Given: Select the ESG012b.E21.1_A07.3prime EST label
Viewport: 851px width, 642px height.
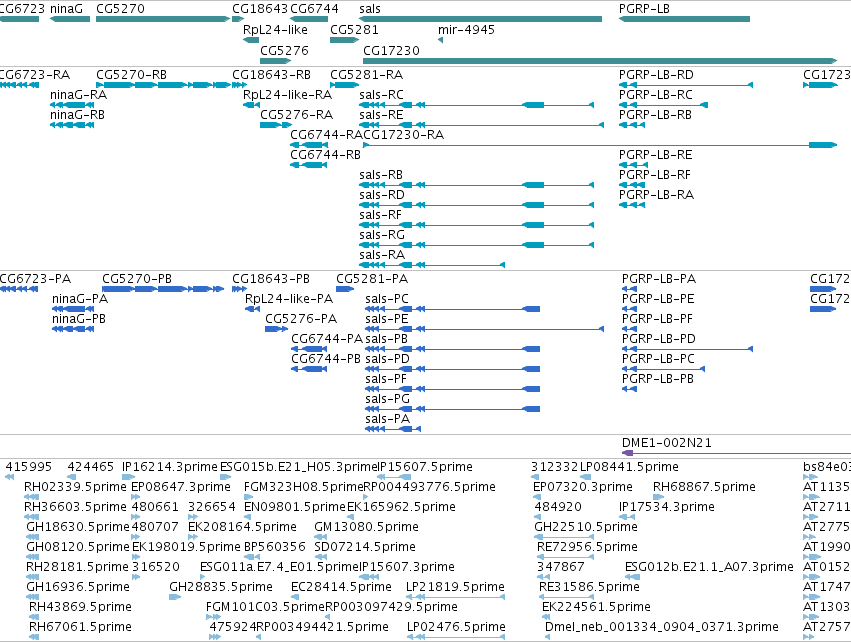Looking at the screenshot, I should tap(709, 567).
